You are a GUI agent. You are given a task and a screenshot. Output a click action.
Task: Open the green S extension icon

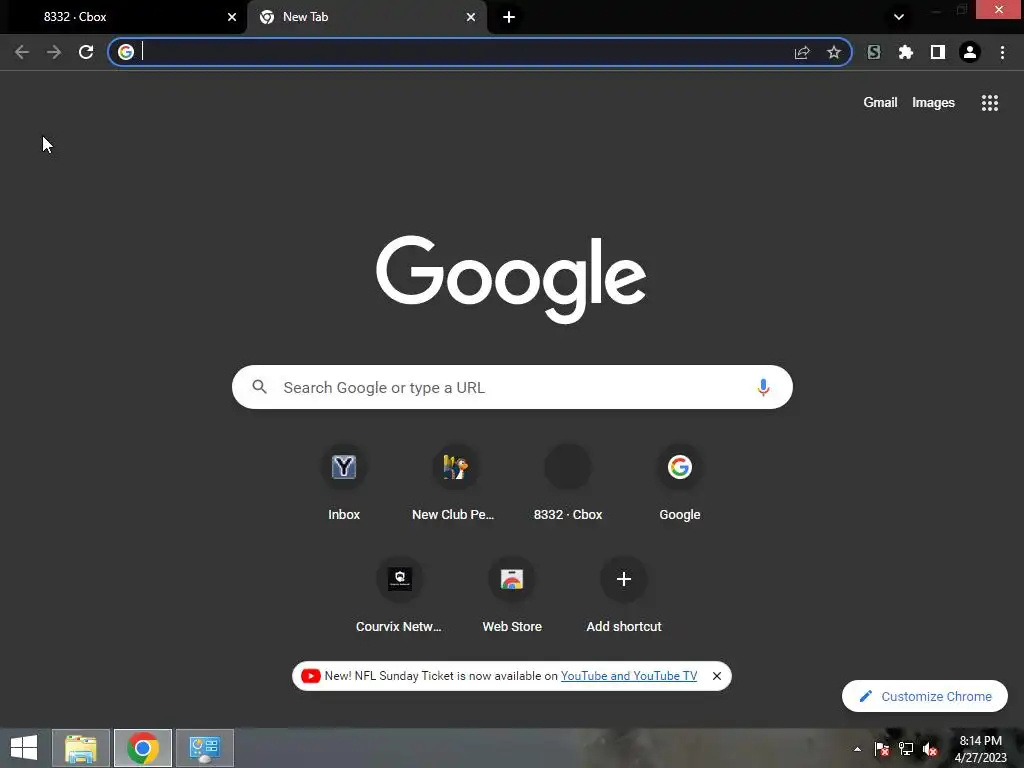coord(874,52)
